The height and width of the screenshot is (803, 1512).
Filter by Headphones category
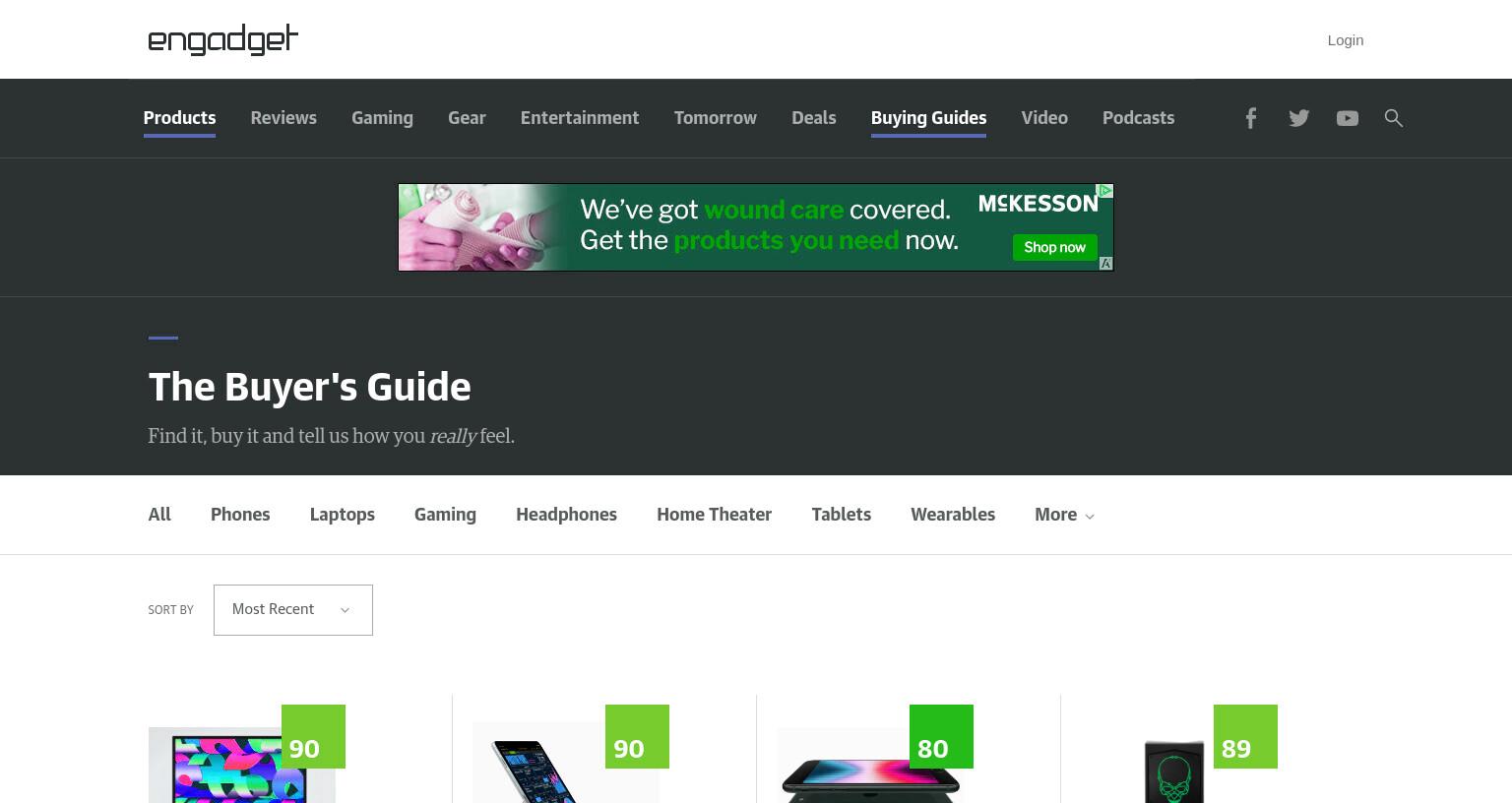(x=566, y=515)
